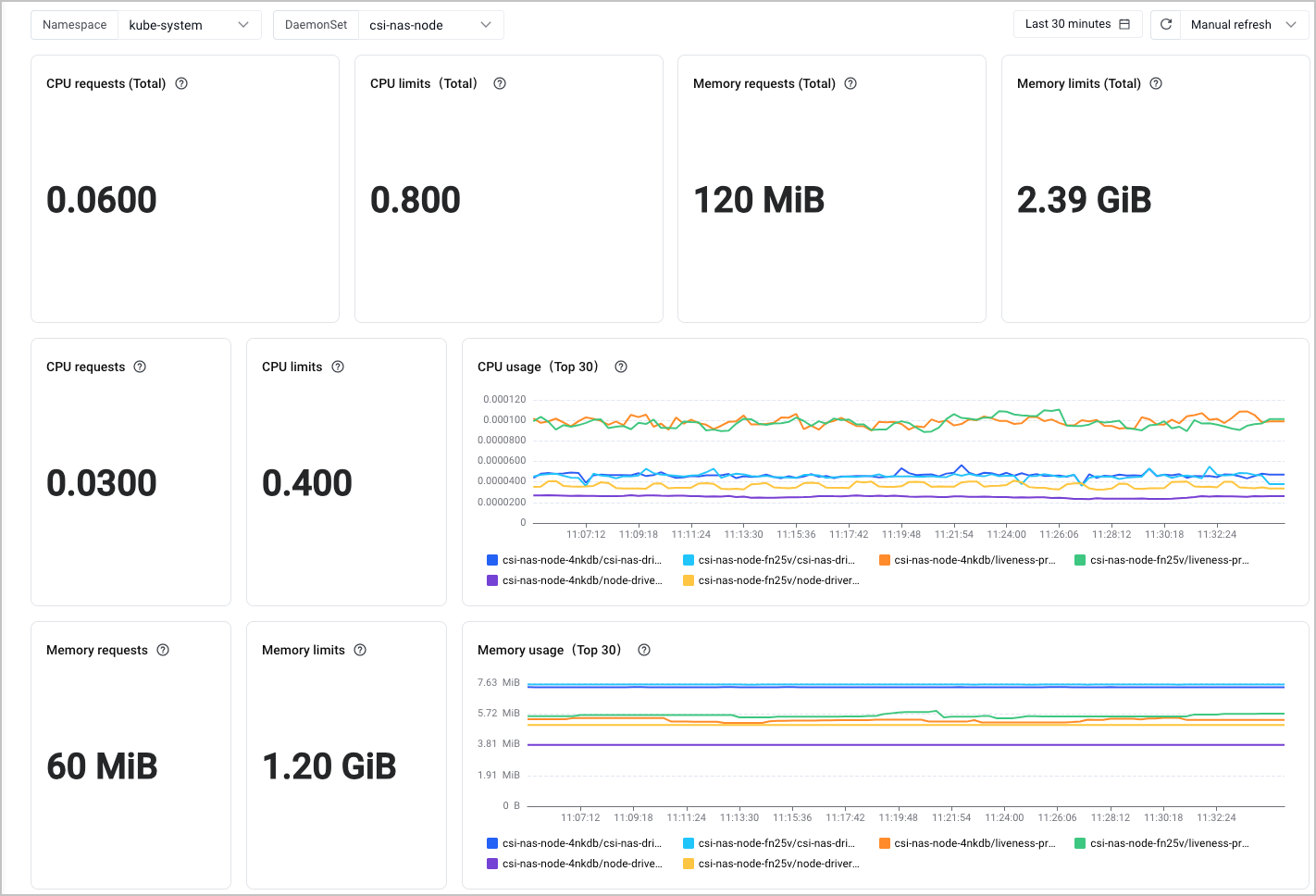The height and width of the screenshot is (896, 1316).
Task: Show help for Memory usage (Top 30)
Action: pyautogui.click(x=644, y=650)
